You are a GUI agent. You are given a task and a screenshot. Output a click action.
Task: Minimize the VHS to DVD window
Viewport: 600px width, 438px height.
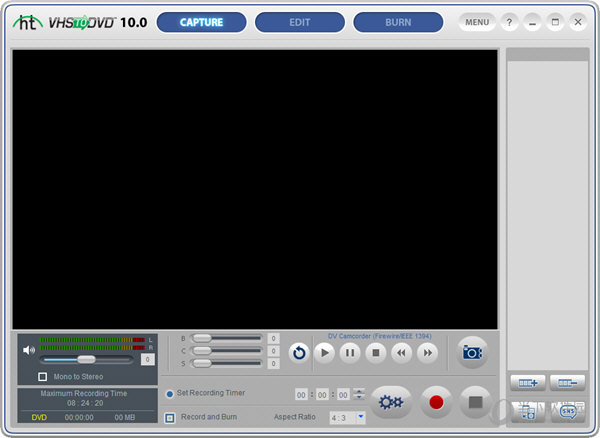coord(532,22)
